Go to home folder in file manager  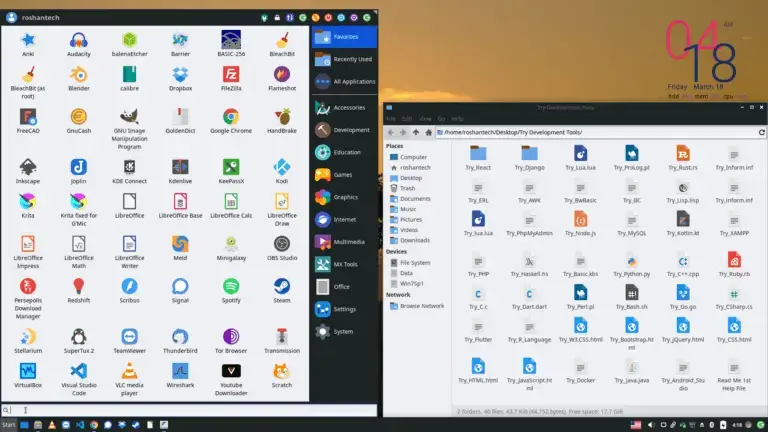[428, 132]
